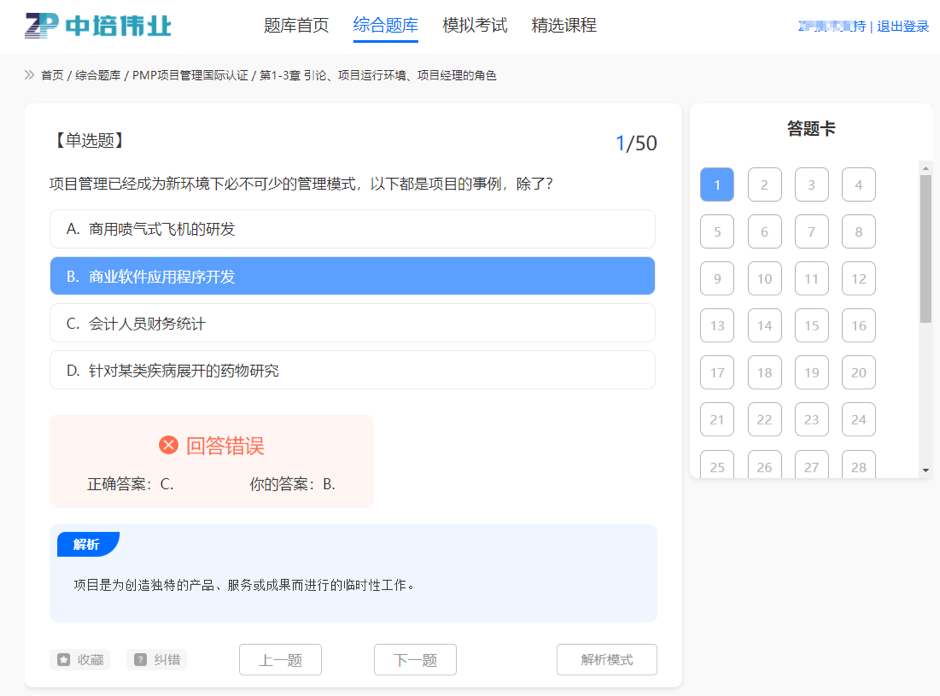
Task: Open the 题库首页 navigation tab
Action: click(x=296, y=26)
